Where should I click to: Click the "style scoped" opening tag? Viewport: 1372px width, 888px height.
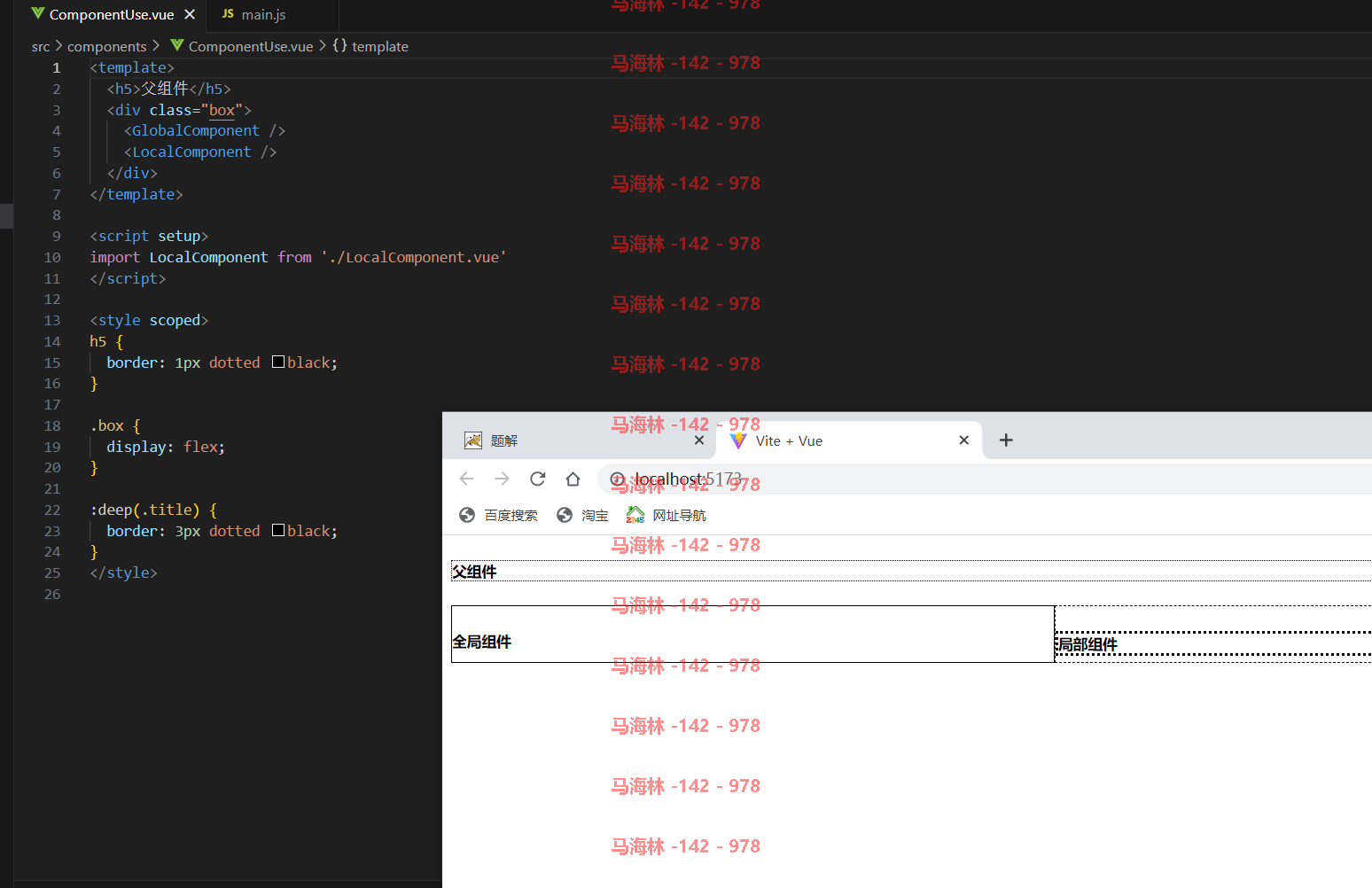(149, 320)
